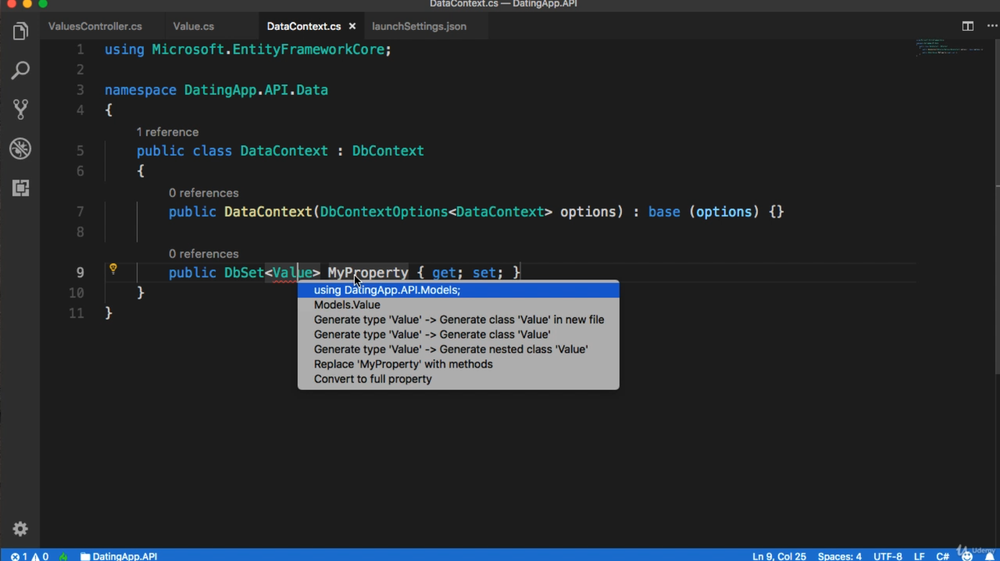Choose Replace 'MyProperty' with methods
Viewport: 1000px width, 561px height.
(458, 364)
